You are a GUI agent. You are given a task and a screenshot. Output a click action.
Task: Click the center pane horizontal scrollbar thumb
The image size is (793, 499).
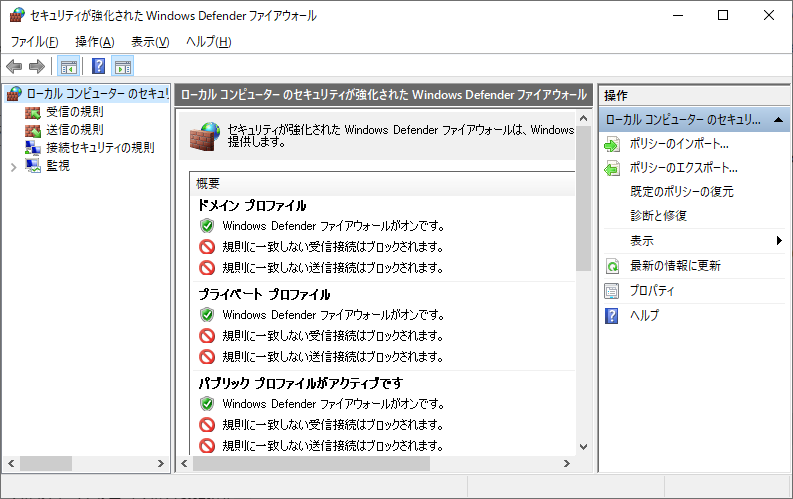[311, 464]
